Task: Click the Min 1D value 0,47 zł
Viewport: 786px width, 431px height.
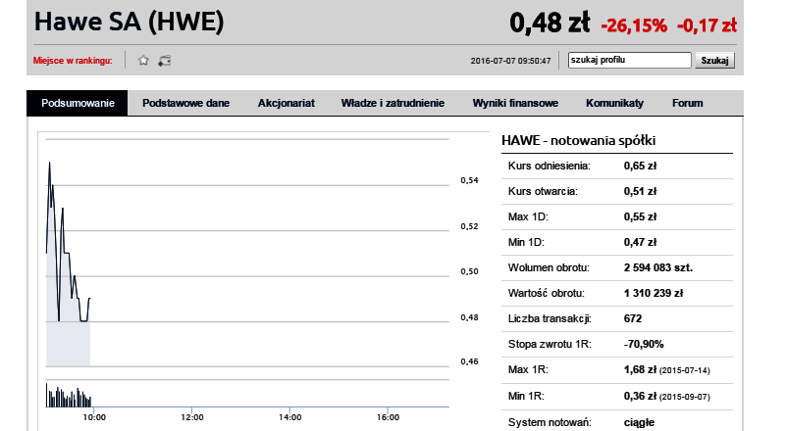Action: pos(640,243)
